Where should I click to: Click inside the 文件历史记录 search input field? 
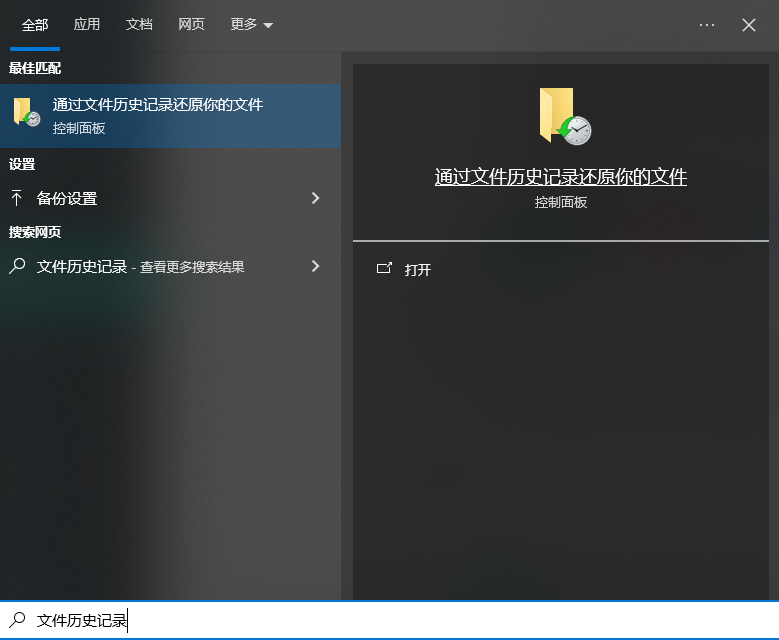pyautogui.click(x=400, y=620)
